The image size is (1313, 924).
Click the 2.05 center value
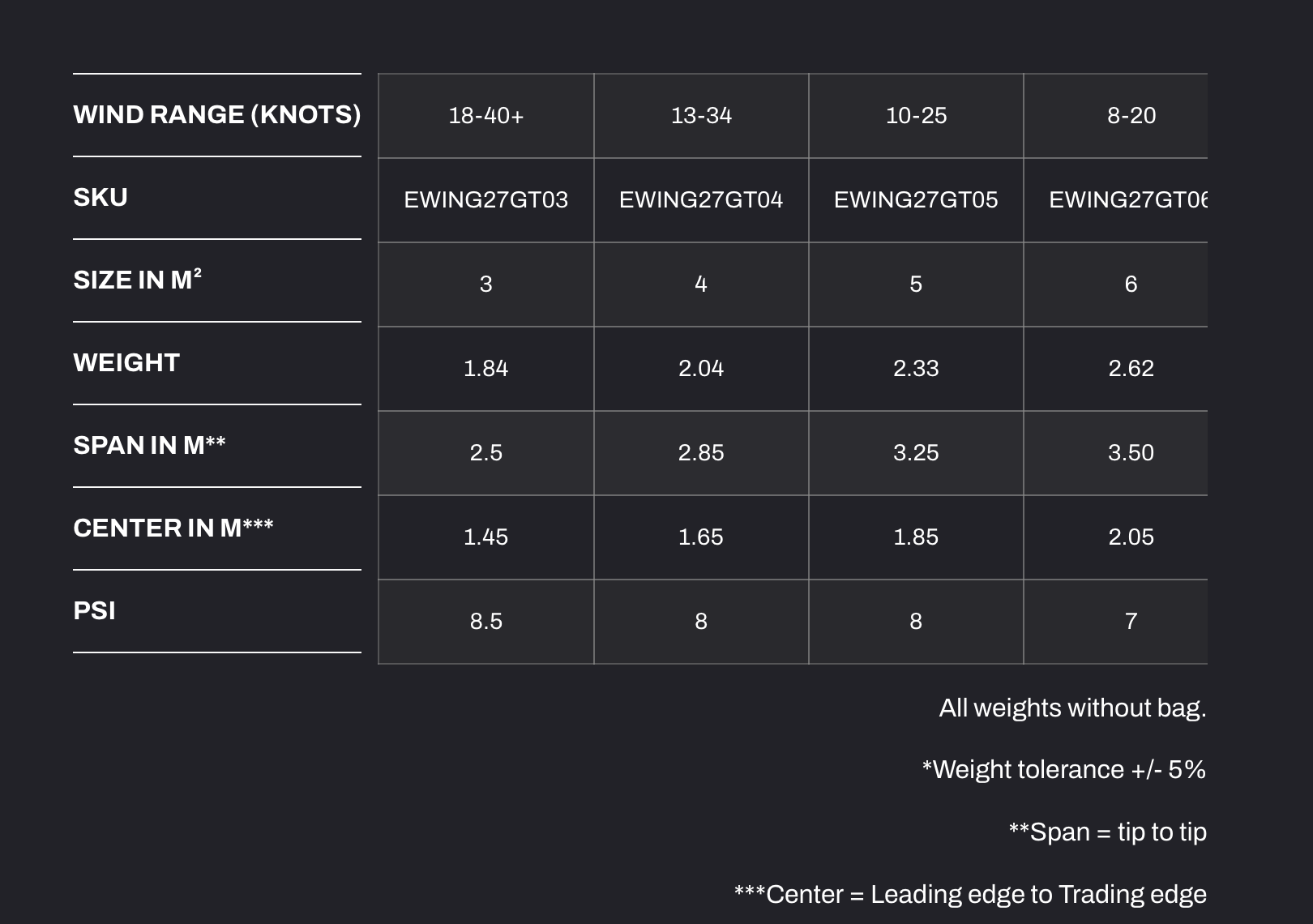[1131, 537]
